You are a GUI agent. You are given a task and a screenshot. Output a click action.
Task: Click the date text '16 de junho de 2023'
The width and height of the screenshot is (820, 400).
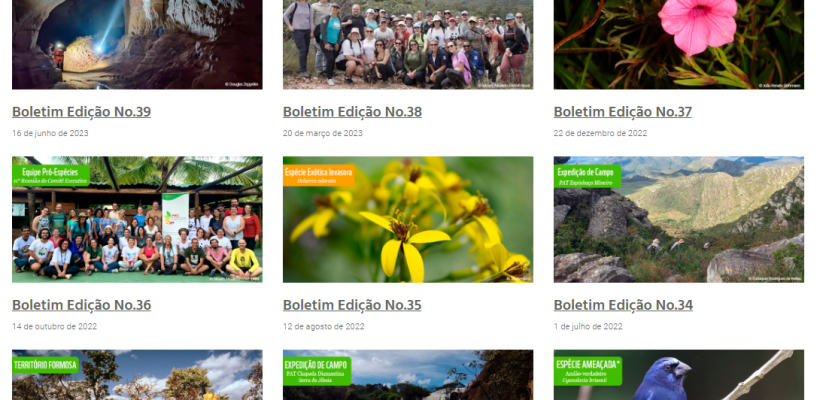click(x=50, y=133)
